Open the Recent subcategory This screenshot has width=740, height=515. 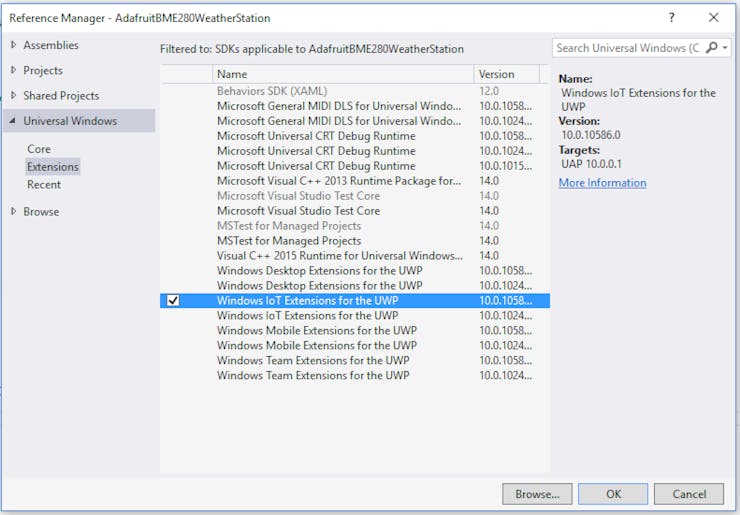point(44,185)
